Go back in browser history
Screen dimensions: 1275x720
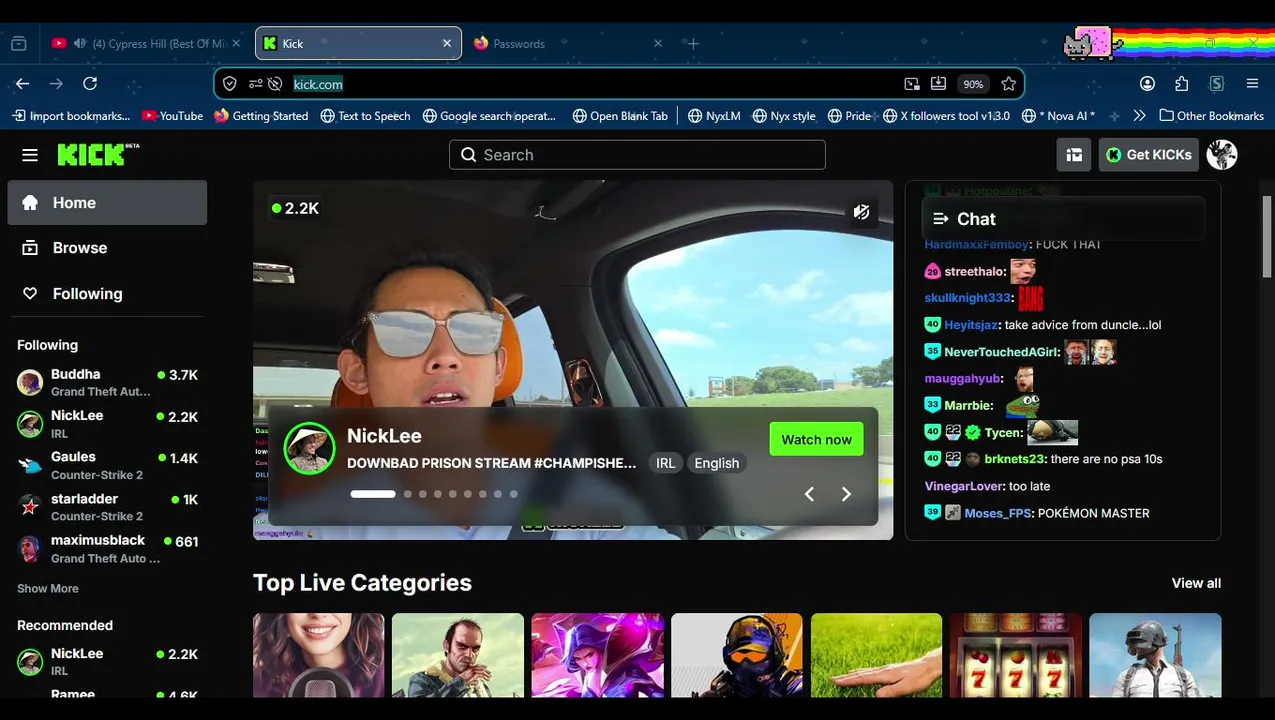(x=22, y=84)
